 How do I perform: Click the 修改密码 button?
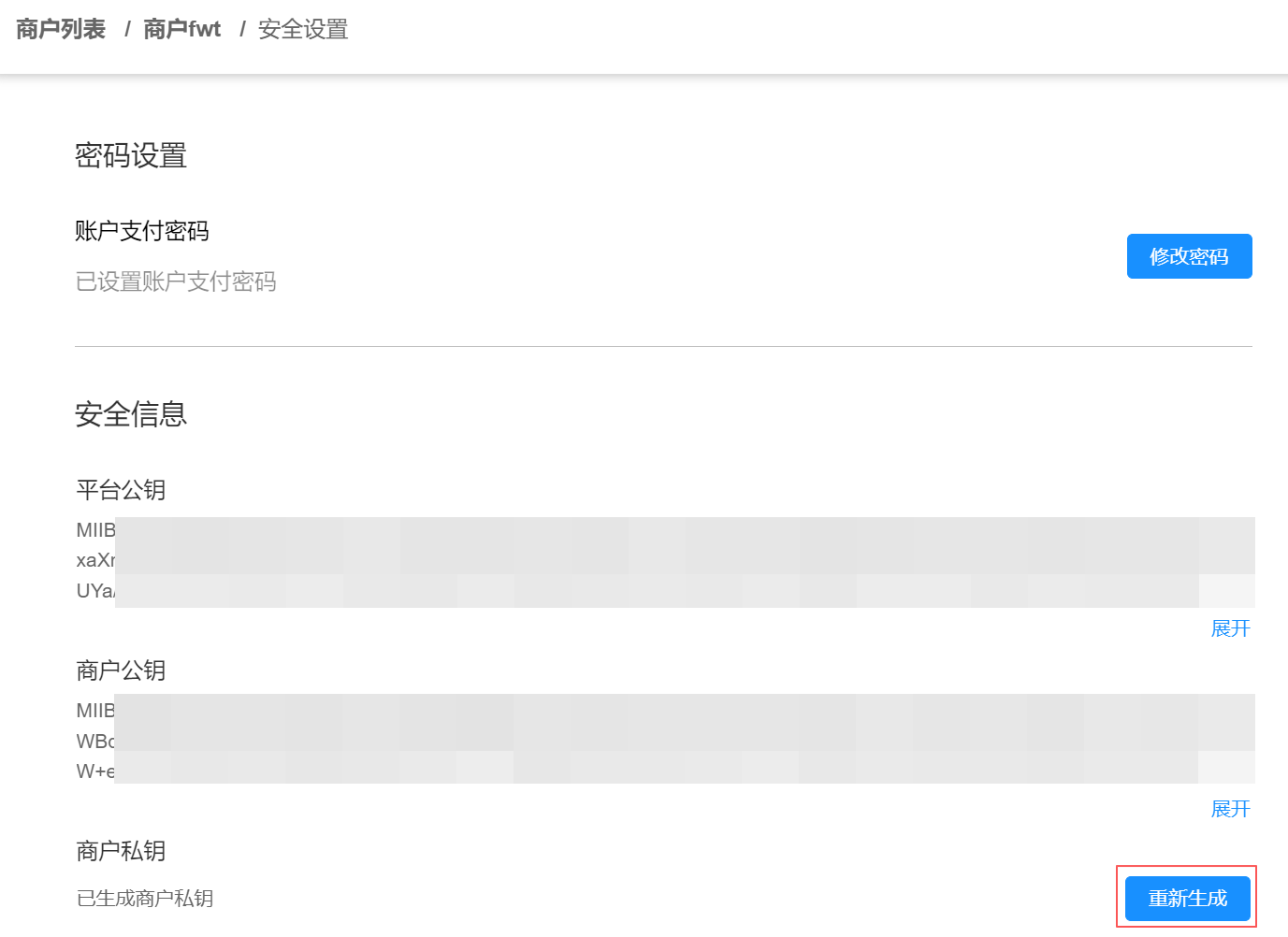click(1189, 255)
